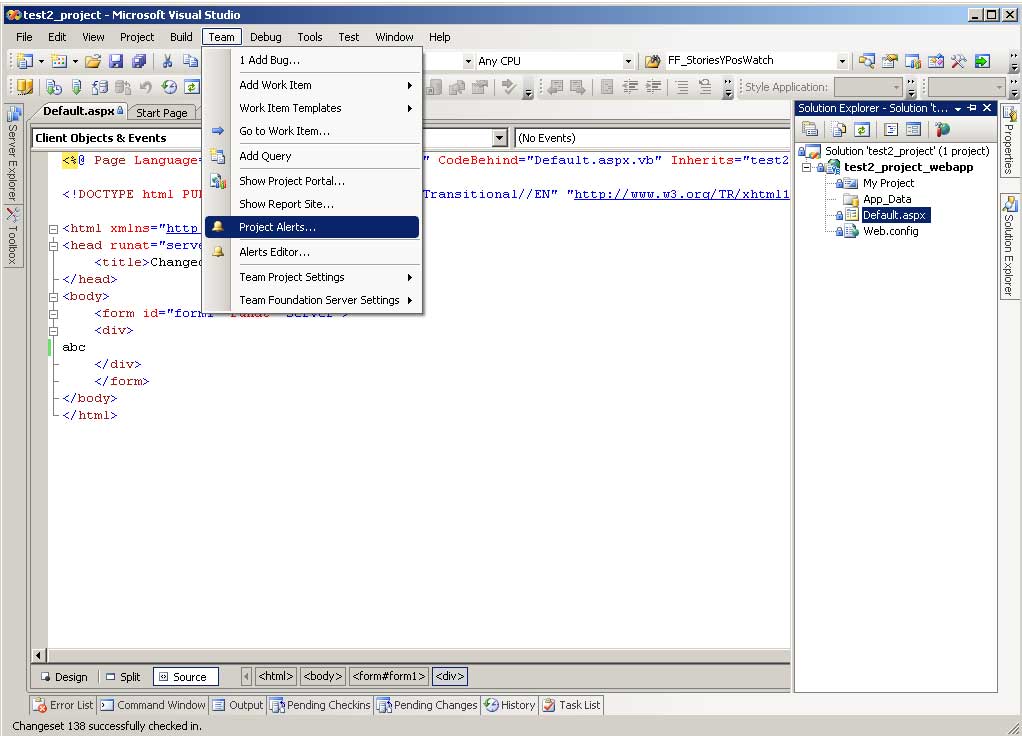Screen dimensions: 1022x736
Task: Open the Any CPU platform dropdown
Action: (628, 61)
